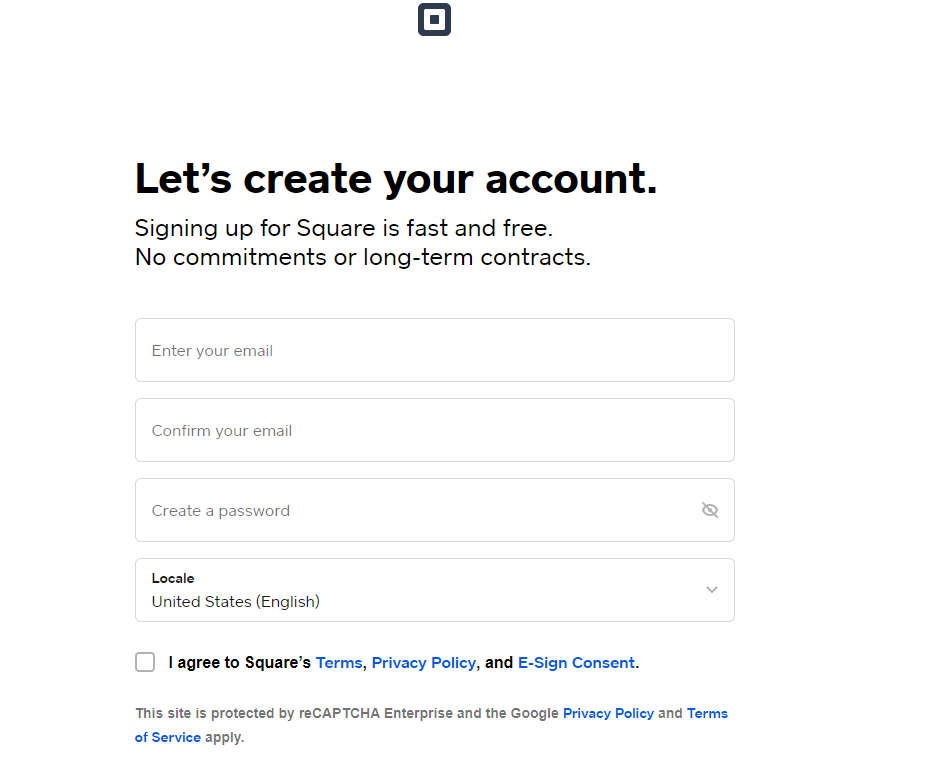Click the "I agree to Square's" label text
The width and height of the screenshot is (930, 758).
240,663
